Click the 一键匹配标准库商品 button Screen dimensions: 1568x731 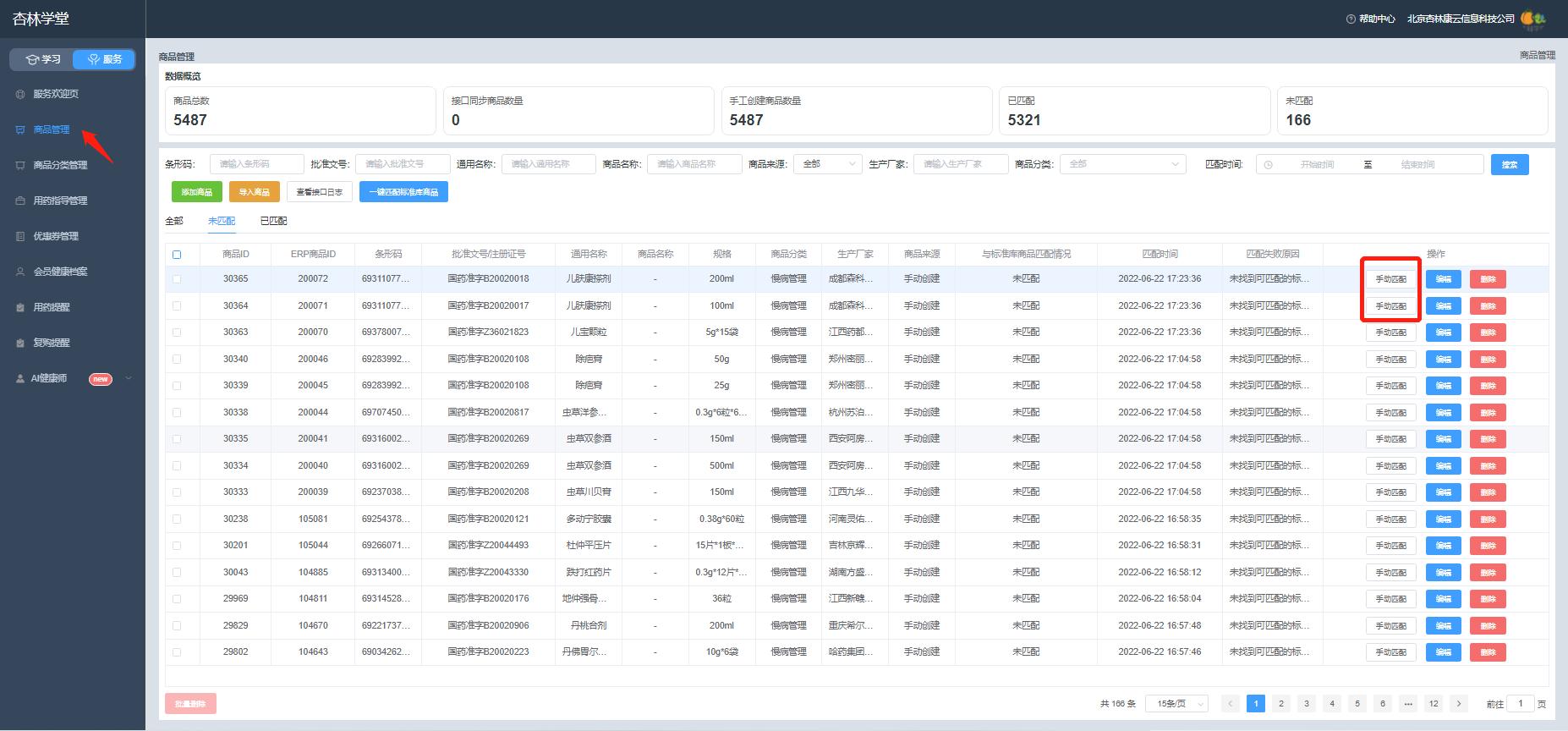click(x=403, y=192)
